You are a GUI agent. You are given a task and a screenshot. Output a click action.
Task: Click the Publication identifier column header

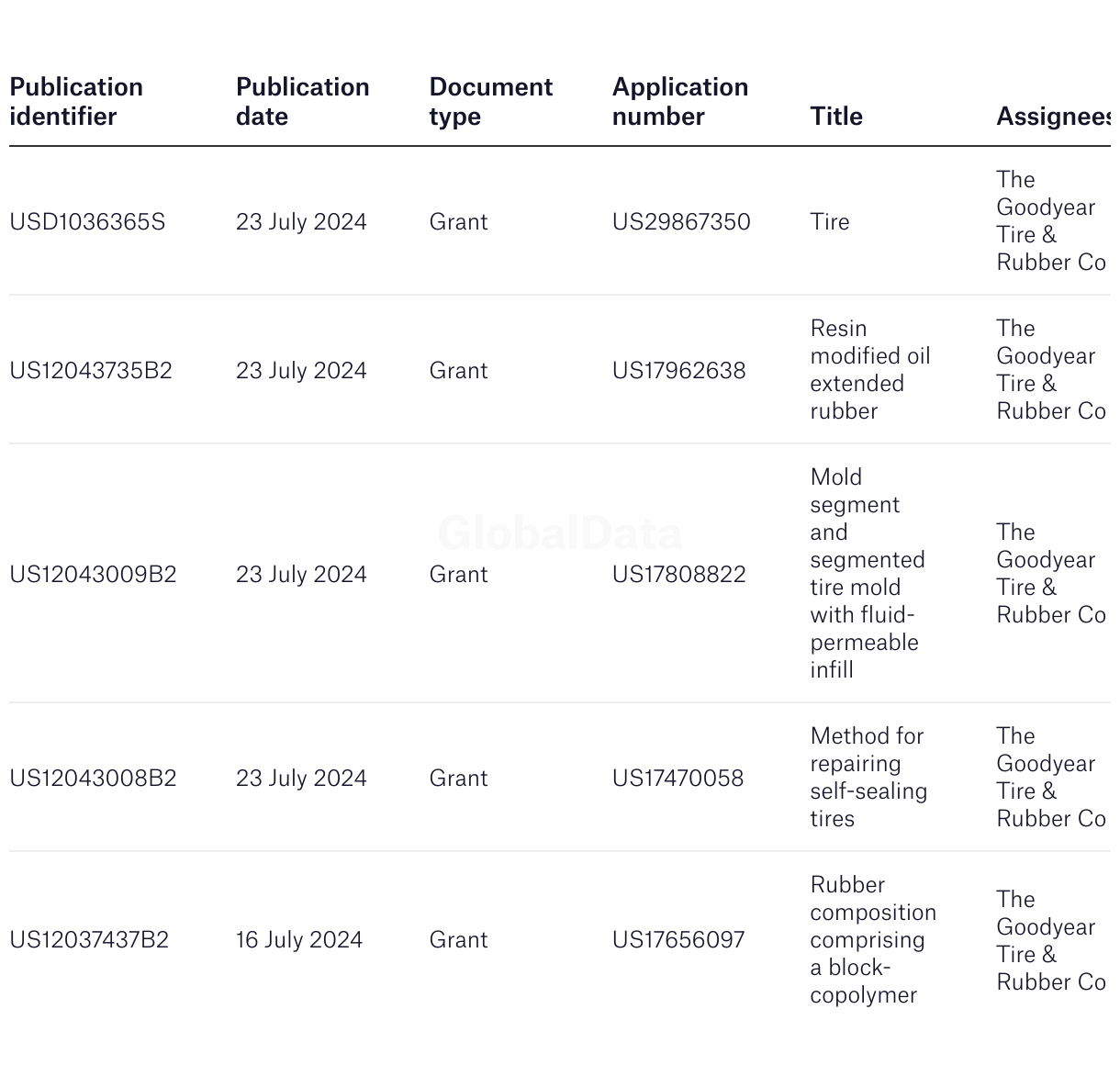point(76,102)
